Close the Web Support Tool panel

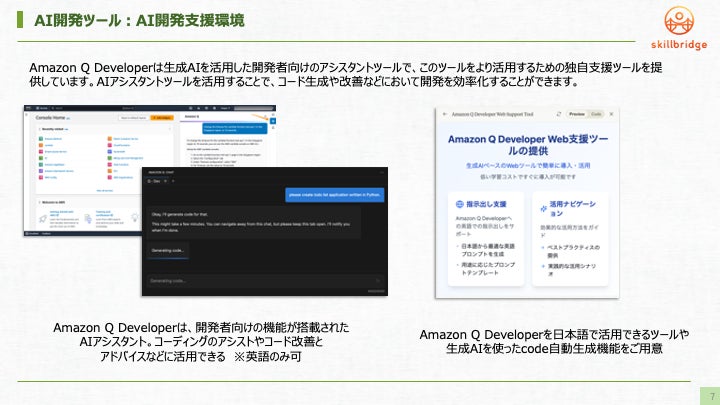[x=611, y=114]
